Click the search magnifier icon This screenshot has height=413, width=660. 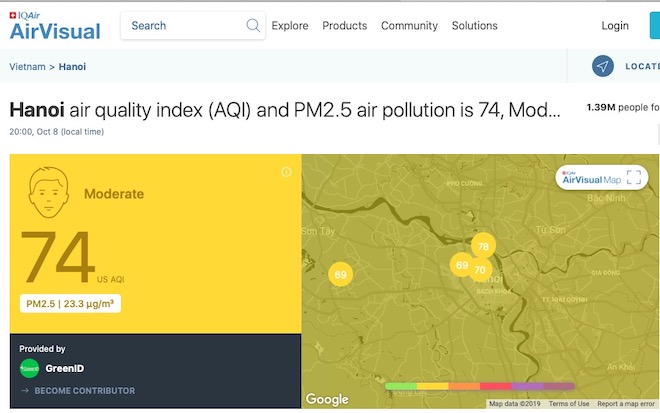[x=253, y=26]
